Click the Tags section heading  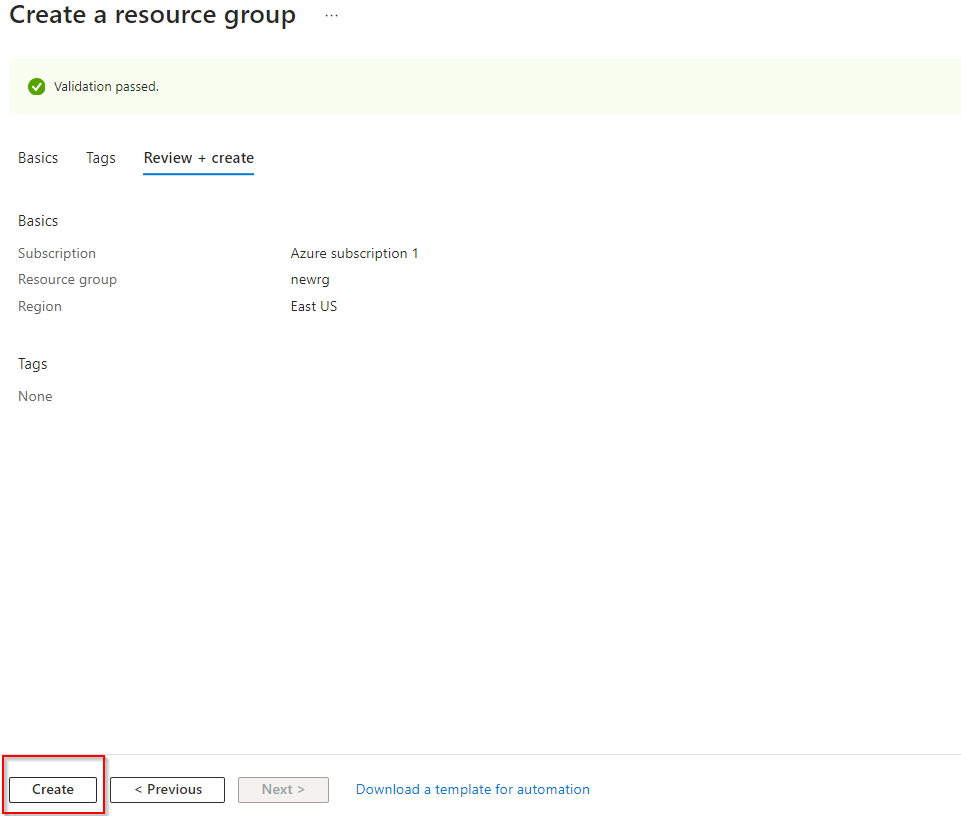click(33, 364)
